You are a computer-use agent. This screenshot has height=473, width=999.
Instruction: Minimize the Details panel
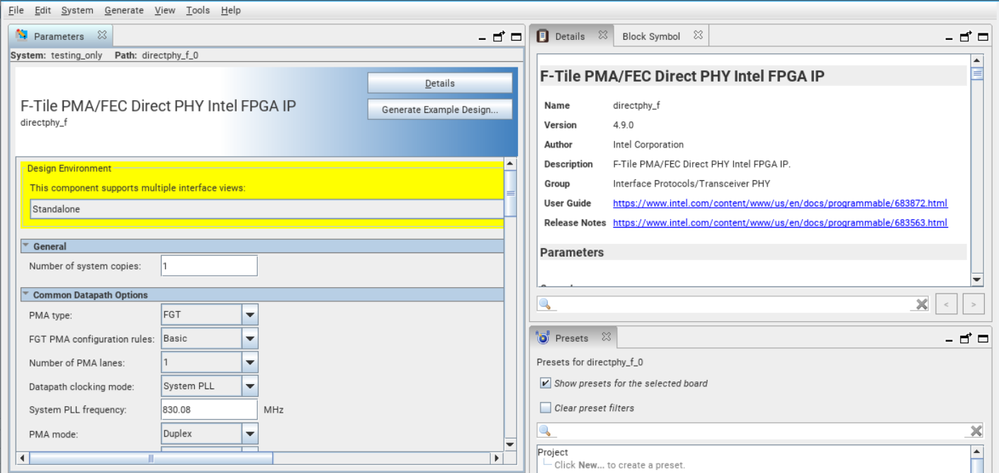coord(949,38)
